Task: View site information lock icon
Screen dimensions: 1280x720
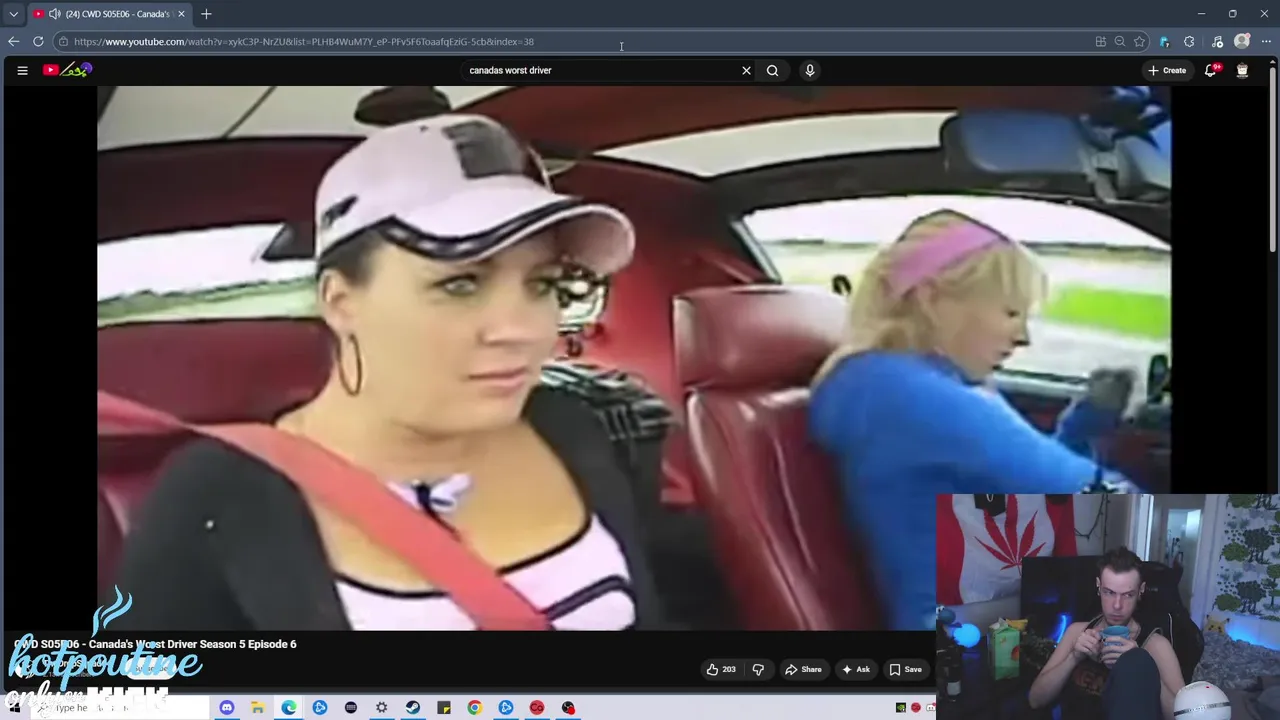Action: click(63, 41)
